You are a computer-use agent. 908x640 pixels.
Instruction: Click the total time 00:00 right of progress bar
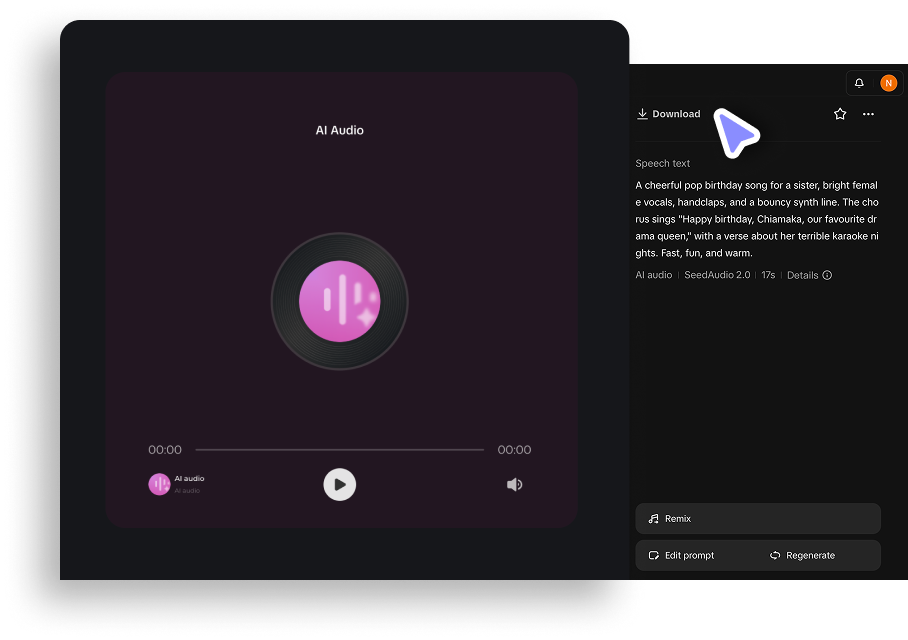[514, 449]
